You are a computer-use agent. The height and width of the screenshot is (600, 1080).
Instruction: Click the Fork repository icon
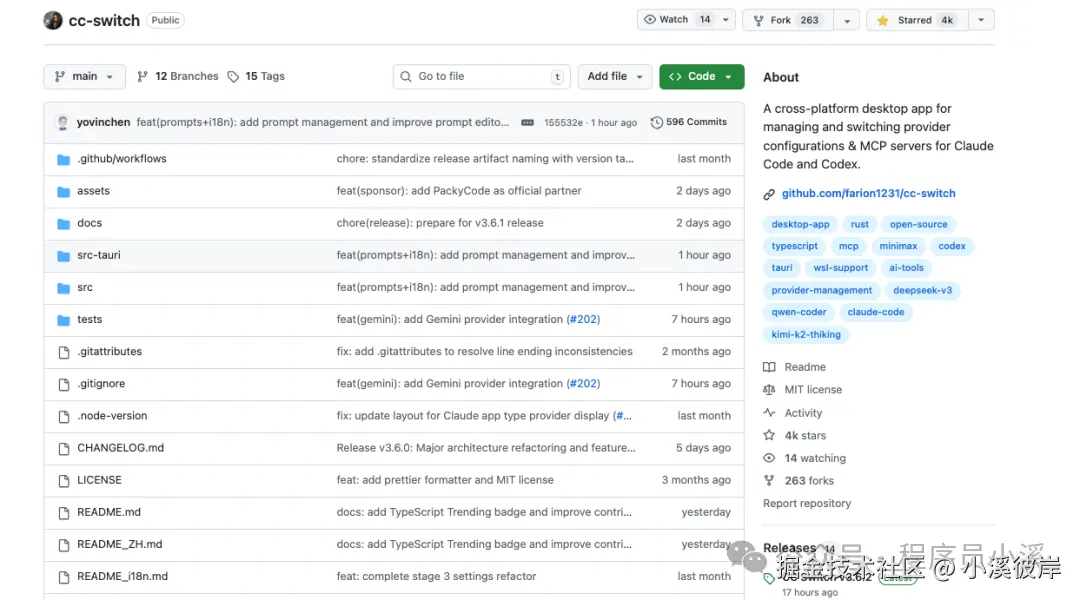[x=758, y=20]
